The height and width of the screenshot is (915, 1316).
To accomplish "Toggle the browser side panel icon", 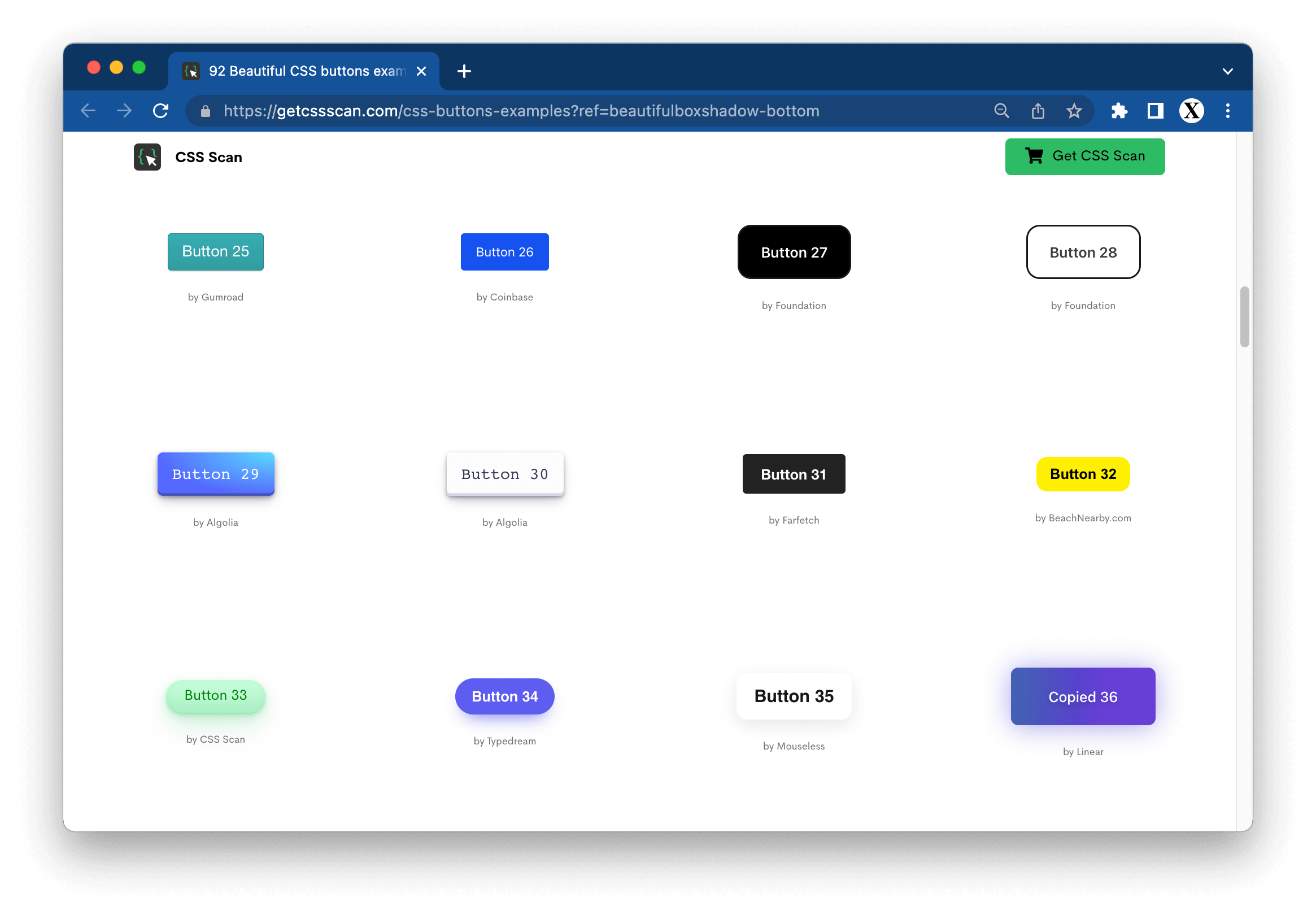I will point(1155,111).
